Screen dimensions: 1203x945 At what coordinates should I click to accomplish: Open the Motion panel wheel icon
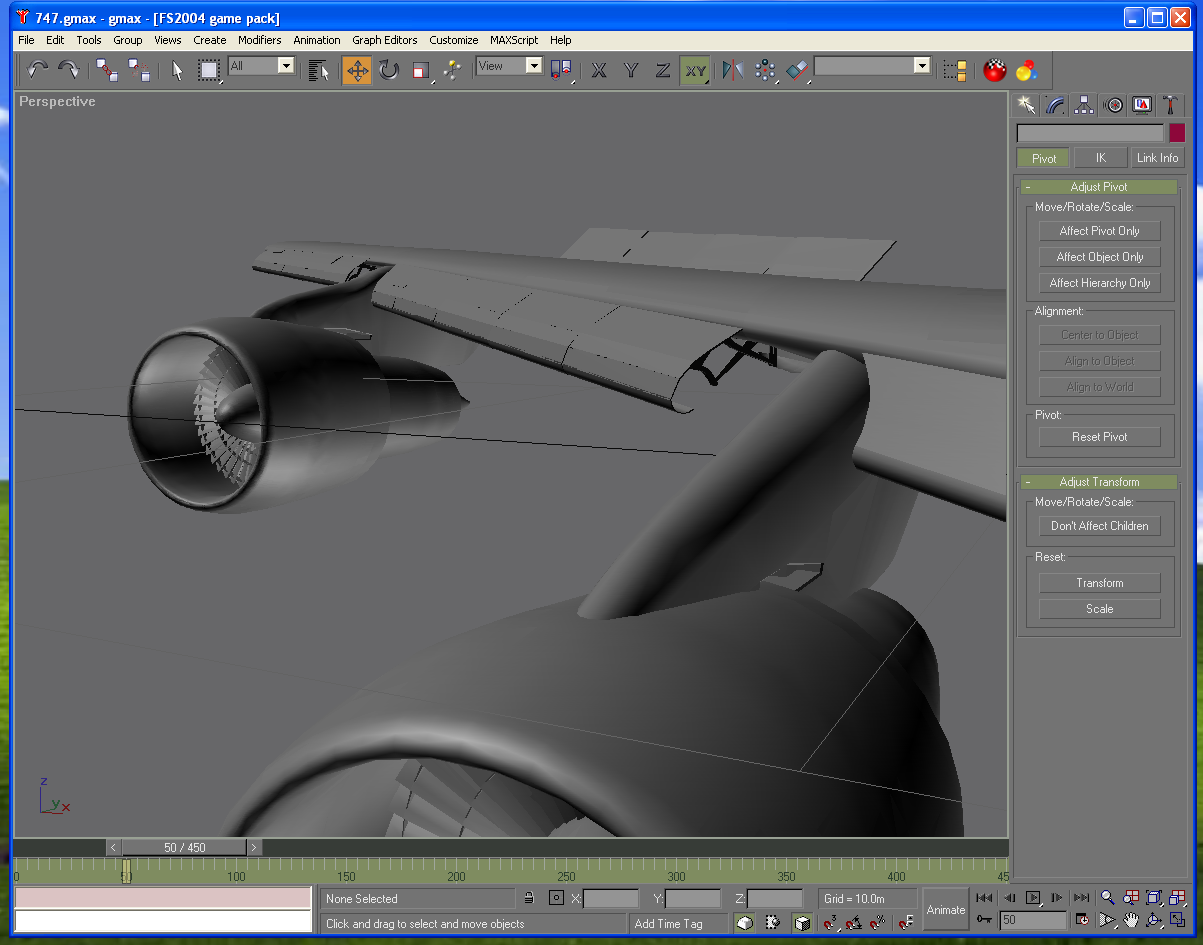click(x=1113, y=105)
